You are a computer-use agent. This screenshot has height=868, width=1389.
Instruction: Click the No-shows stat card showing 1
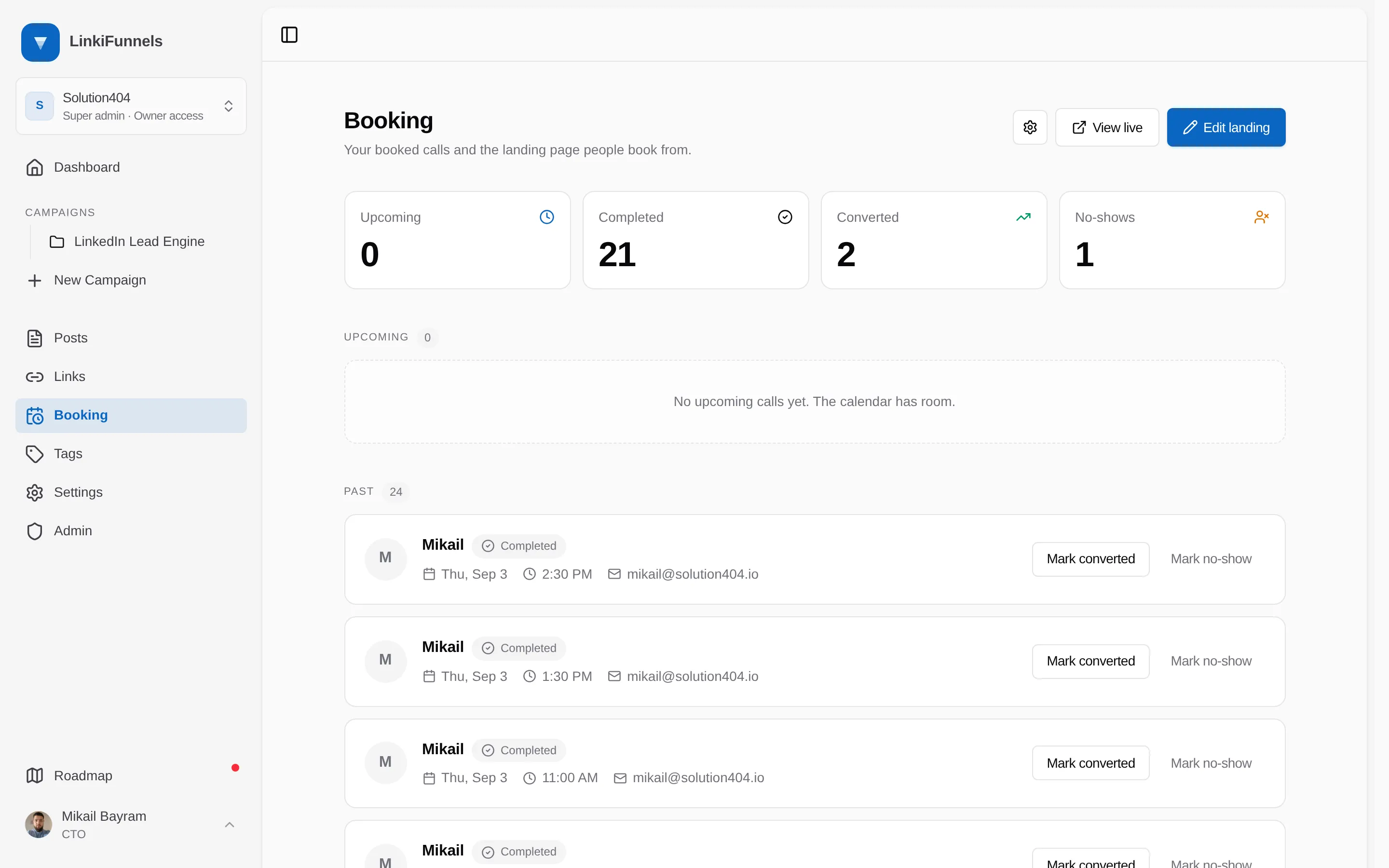pyautogui.click(x=1172, y=240)
